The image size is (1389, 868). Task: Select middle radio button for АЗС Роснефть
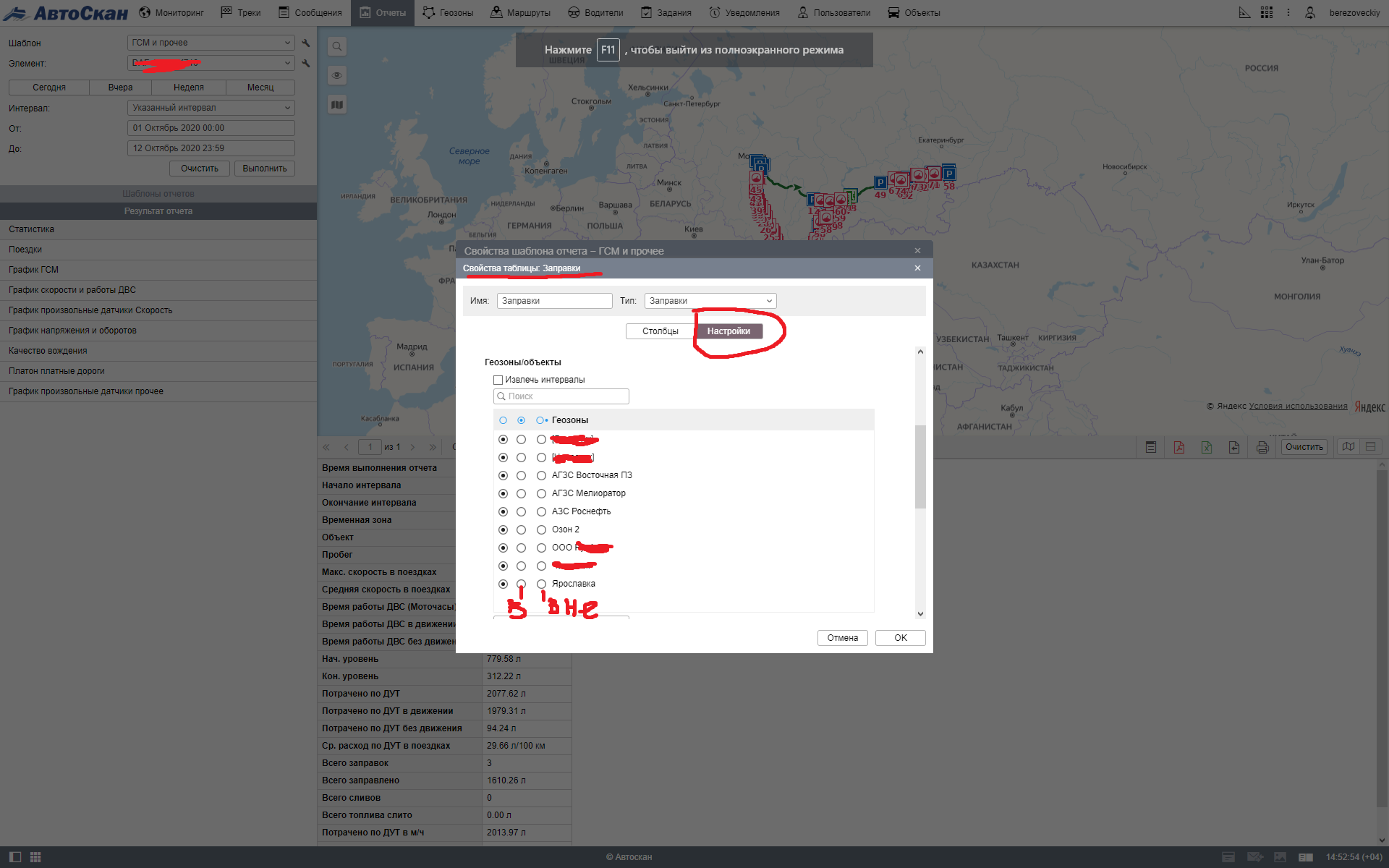point(521,512)
